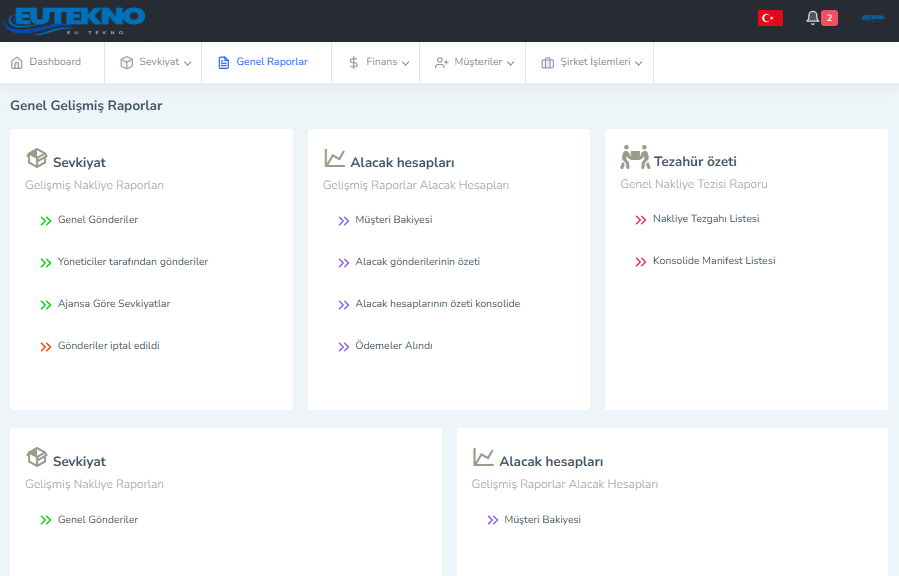Screen dimensions: 899x576
Task: Expand the Müşteriler dropdown menu
Action: (510, 63)
